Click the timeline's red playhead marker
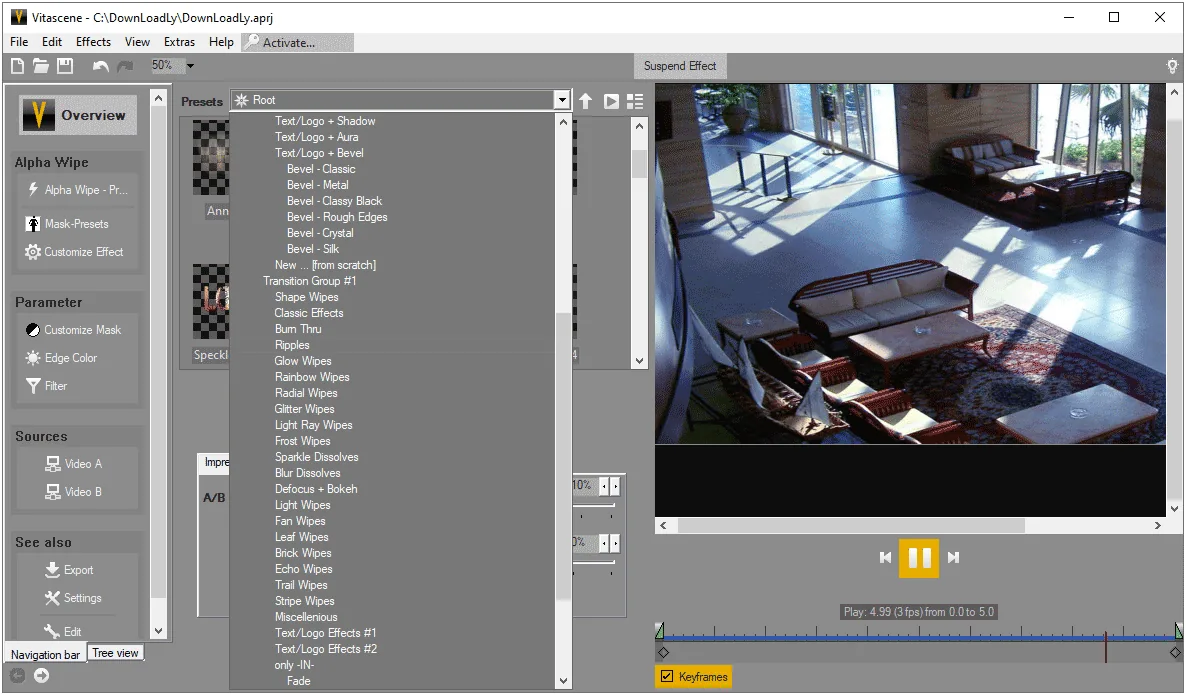This screenshot has width=1186, height=695. (1106, 647)
